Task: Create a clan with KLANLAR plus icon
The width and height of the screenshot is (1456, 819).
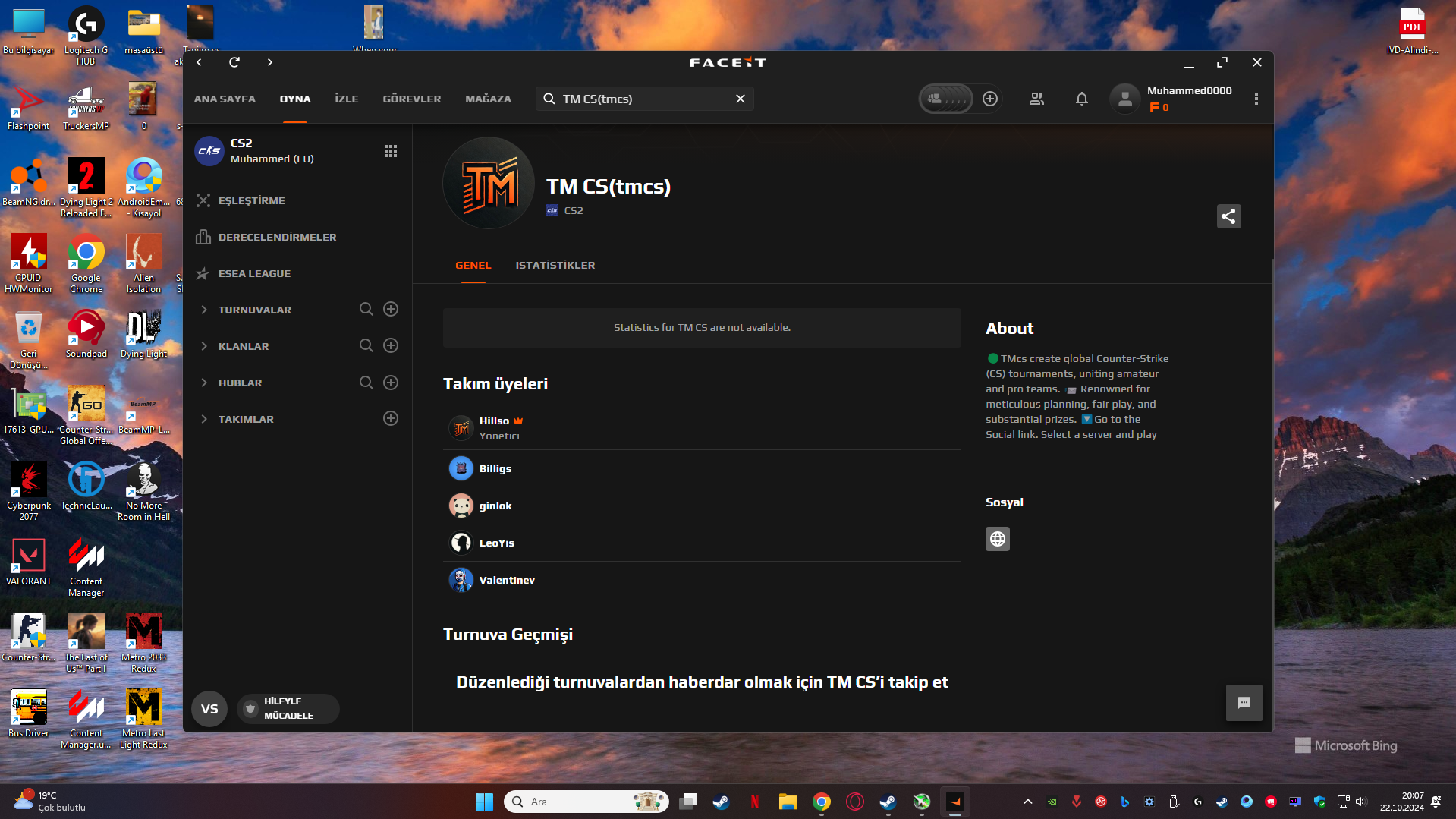Action: point(391,345)
